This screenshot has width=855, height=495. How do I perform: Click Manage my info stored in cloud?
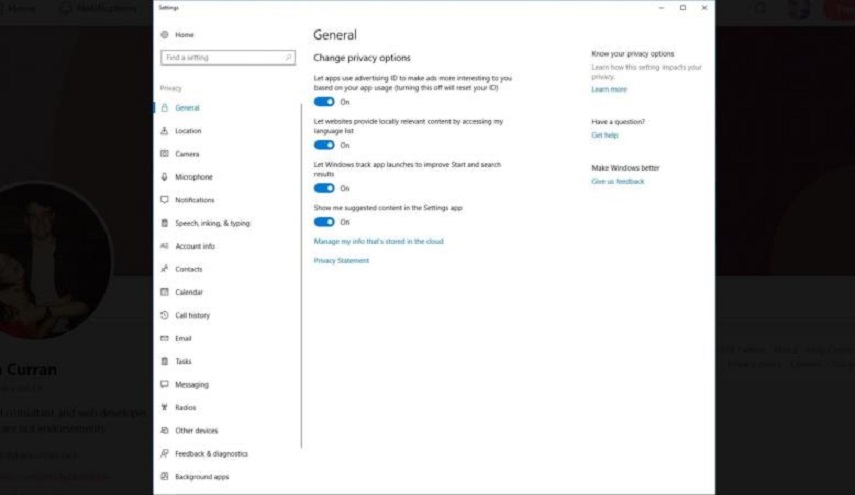(378, 242)
